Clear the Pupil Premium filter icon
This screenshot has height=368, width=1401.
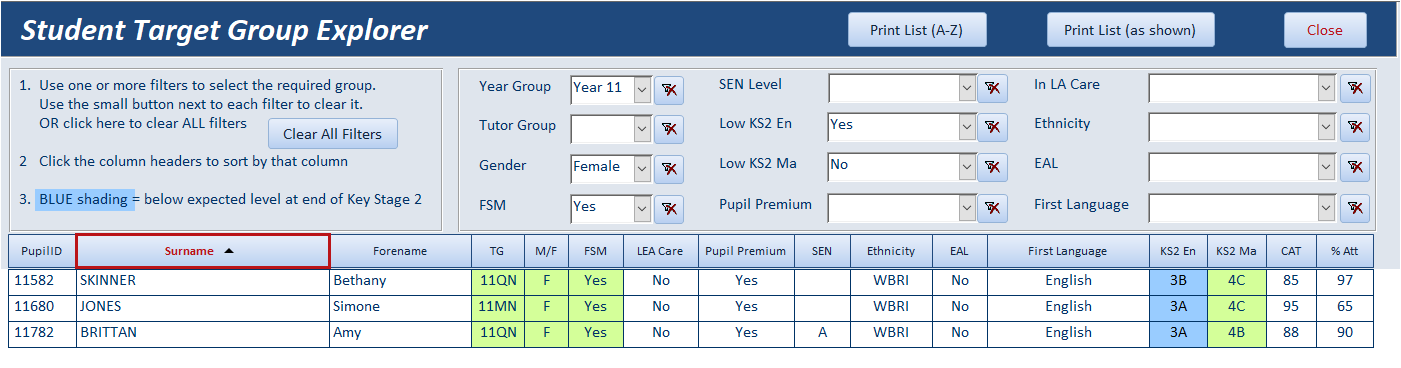[992, 208]
